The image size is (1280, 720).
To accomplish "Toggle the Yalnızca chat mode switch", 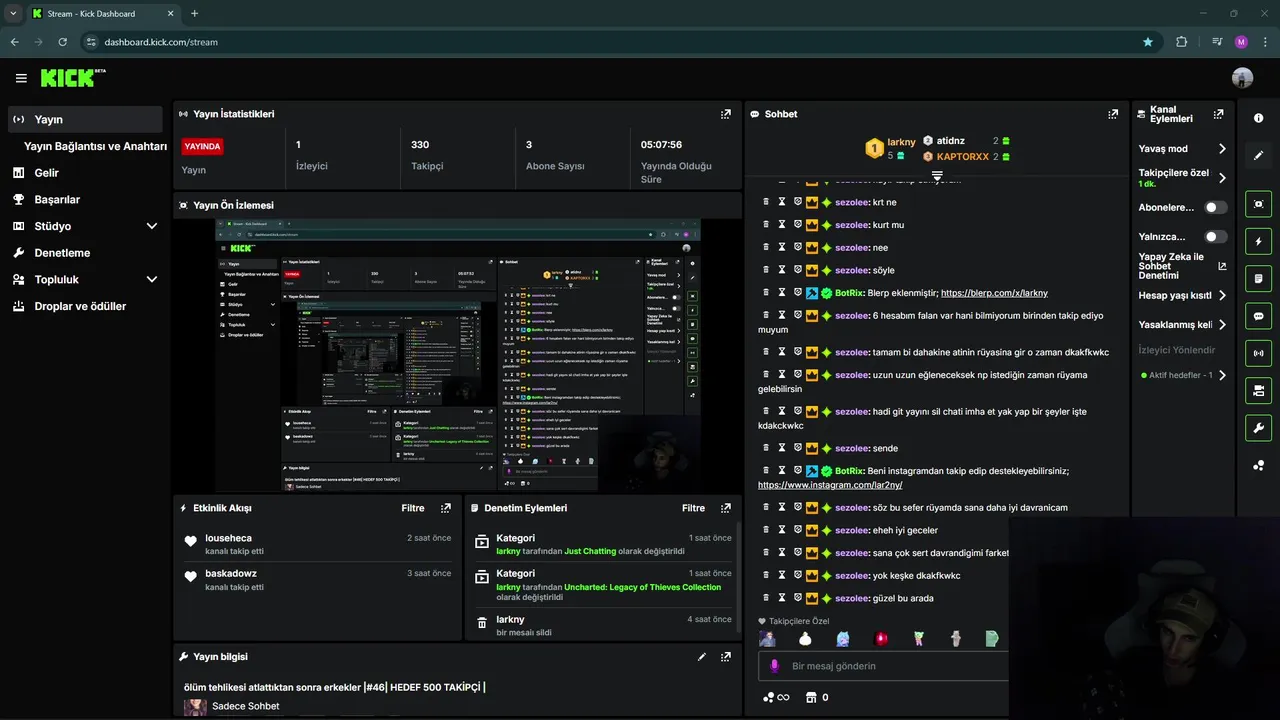I will point(1215,237).
